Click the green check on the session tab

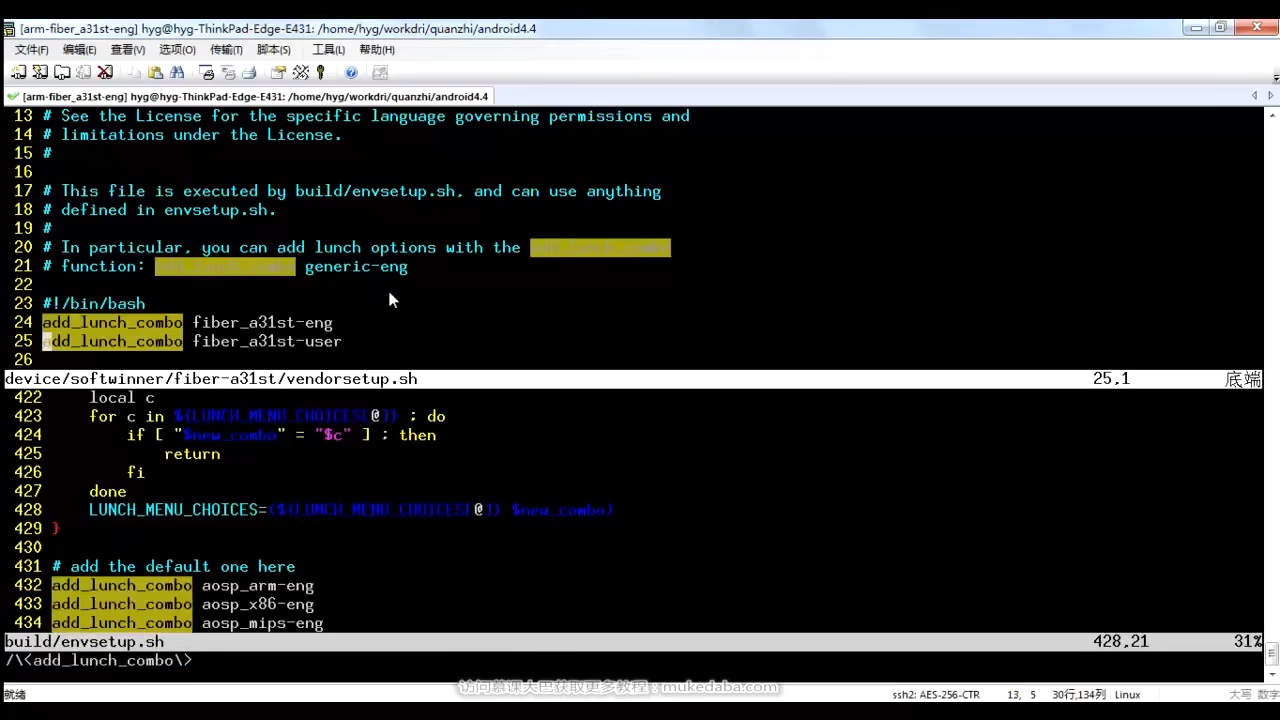pos(12,96)
